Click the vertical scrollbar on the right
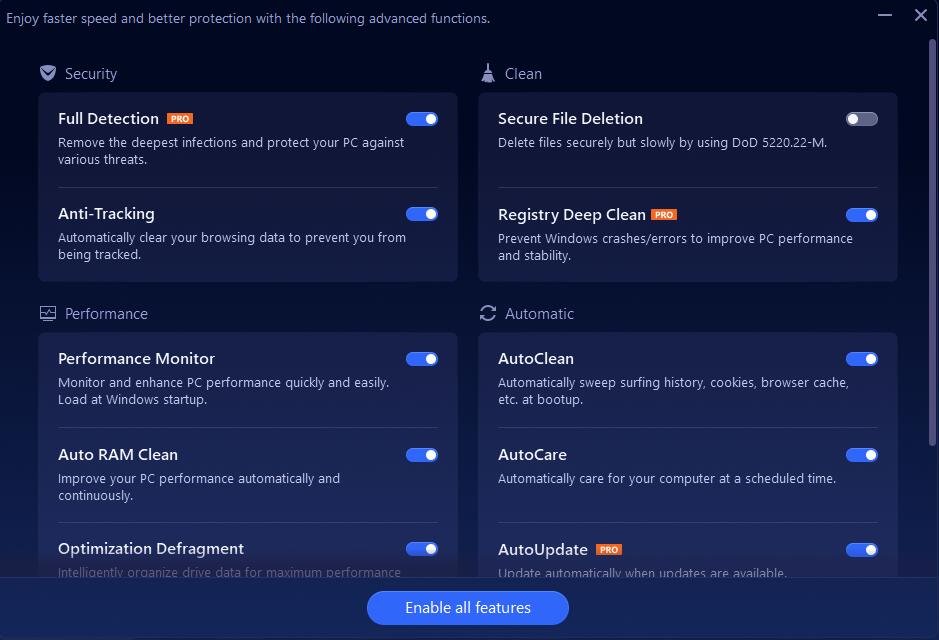Image resolution: width=939 pixels, height=640 pixels. 932,242
